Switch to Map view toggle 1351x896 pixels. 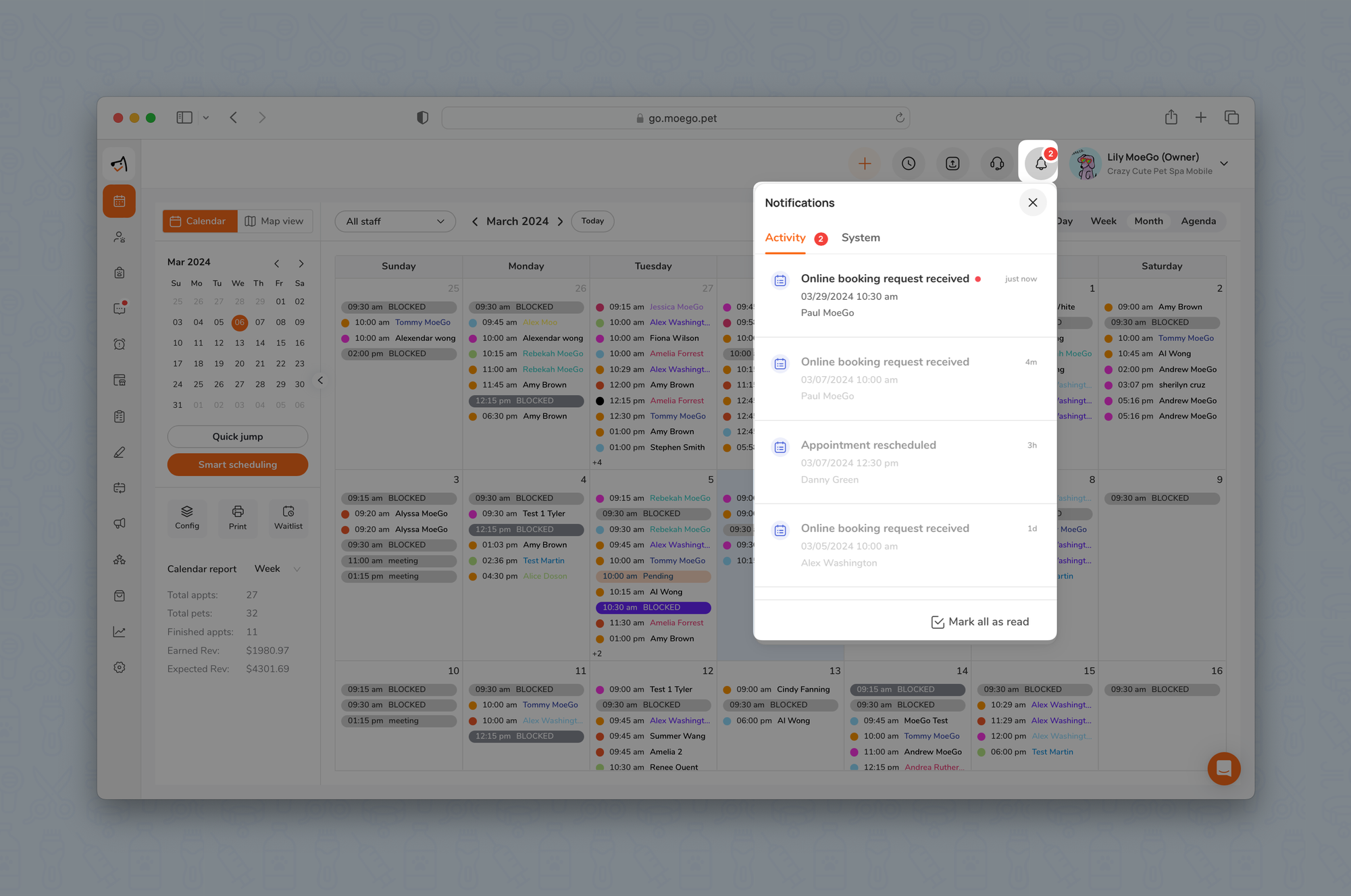(274, 221)
